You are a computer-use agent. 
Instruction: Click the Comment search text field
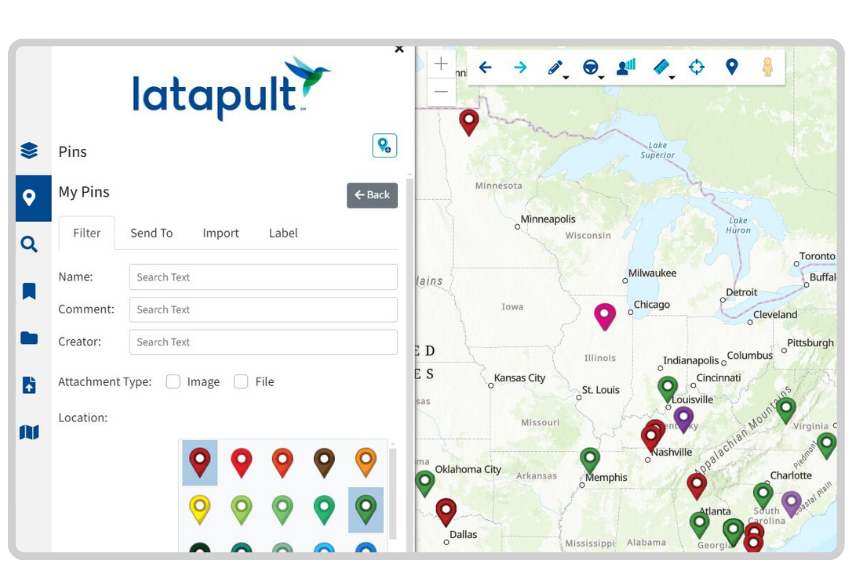point(263,310)
